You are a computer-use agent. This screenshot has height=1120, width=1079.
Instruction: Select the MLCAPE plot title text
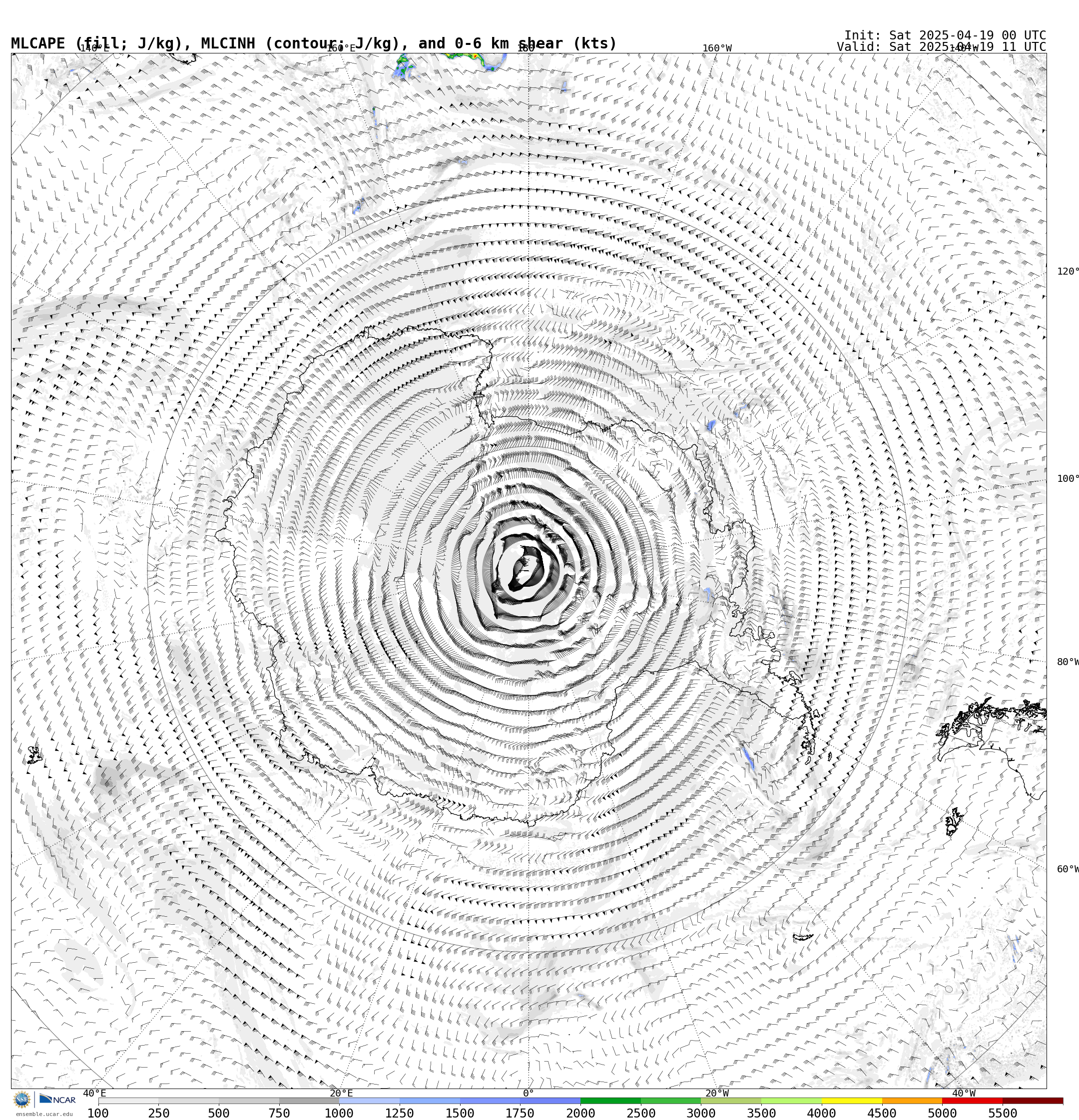(314, 43)
